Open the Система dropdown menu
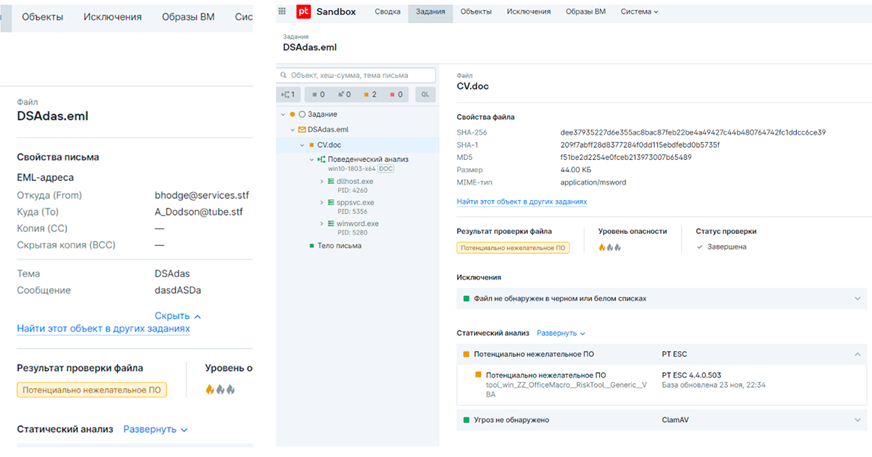This screenshot has width=872, height=457. point(640,11)
